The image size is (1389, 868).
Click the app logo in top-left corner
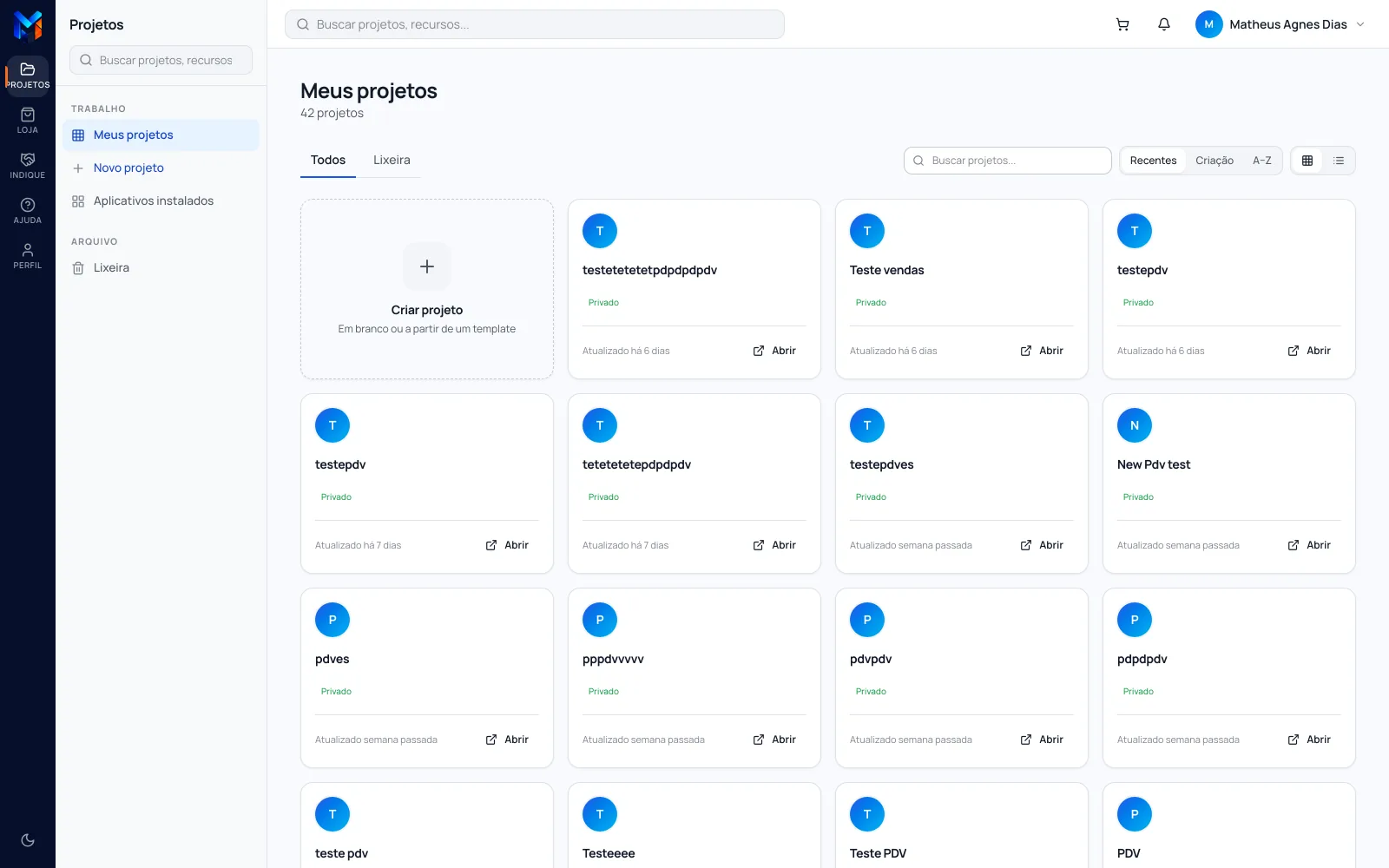click(x=28, y=25)
